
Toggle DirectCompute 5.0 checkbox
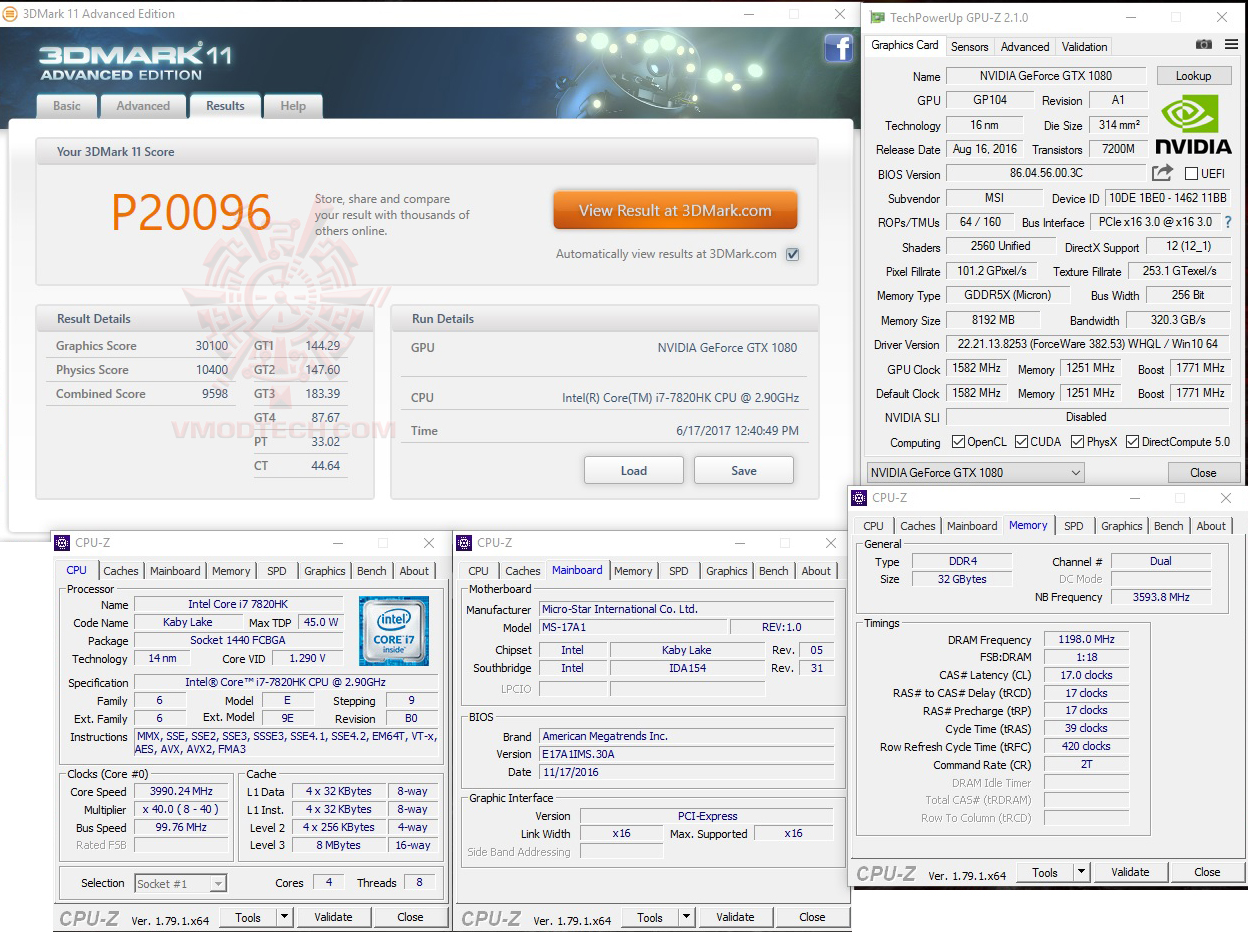tap(1132, 441)
